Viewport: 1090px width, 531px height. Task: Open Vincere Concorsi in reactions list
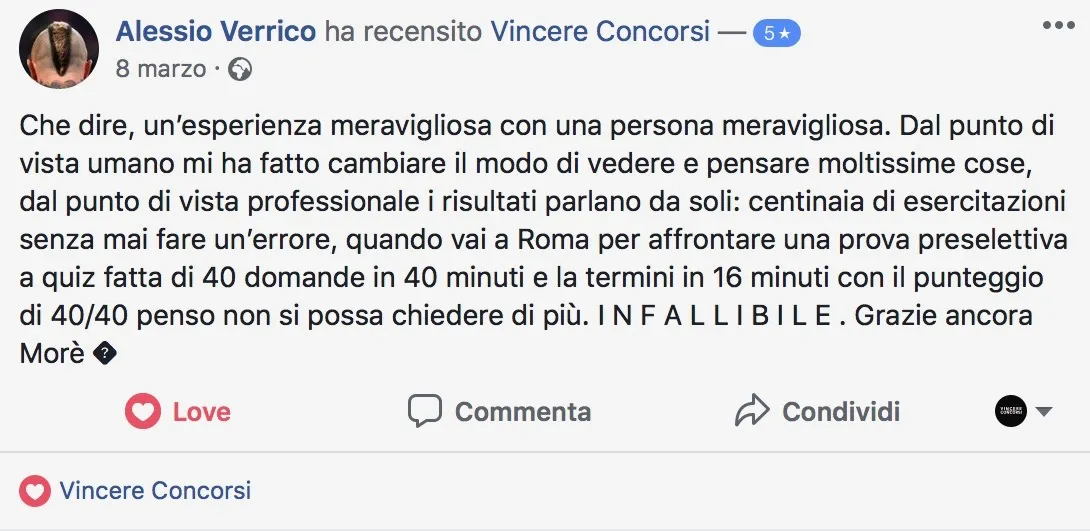[155, 491]
